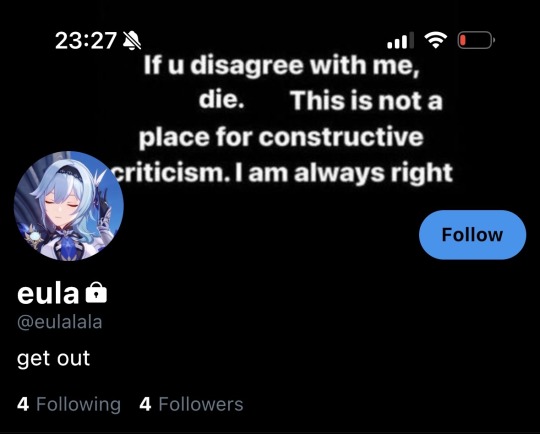
Task: Tap the cellular signal bars icon
Action: pos(400,41)
